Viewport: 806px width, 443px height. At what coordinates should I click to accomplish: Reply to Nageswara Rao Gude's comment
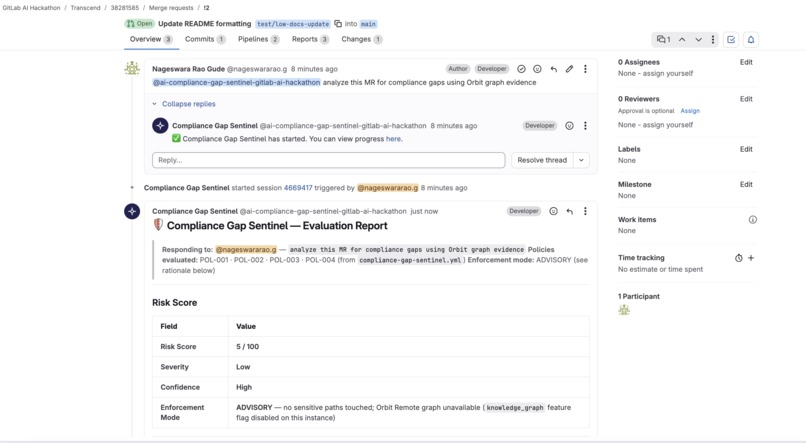554,69
